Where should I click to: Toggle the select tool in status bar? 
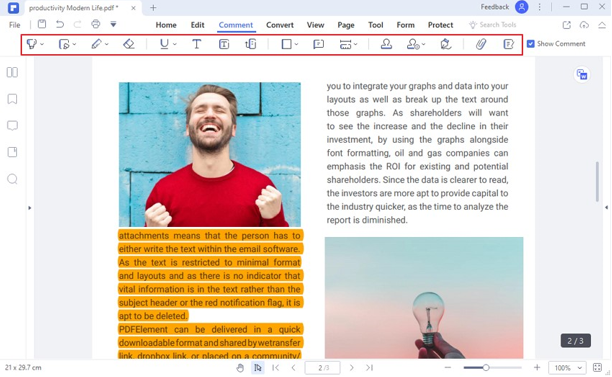coord(258,368)
